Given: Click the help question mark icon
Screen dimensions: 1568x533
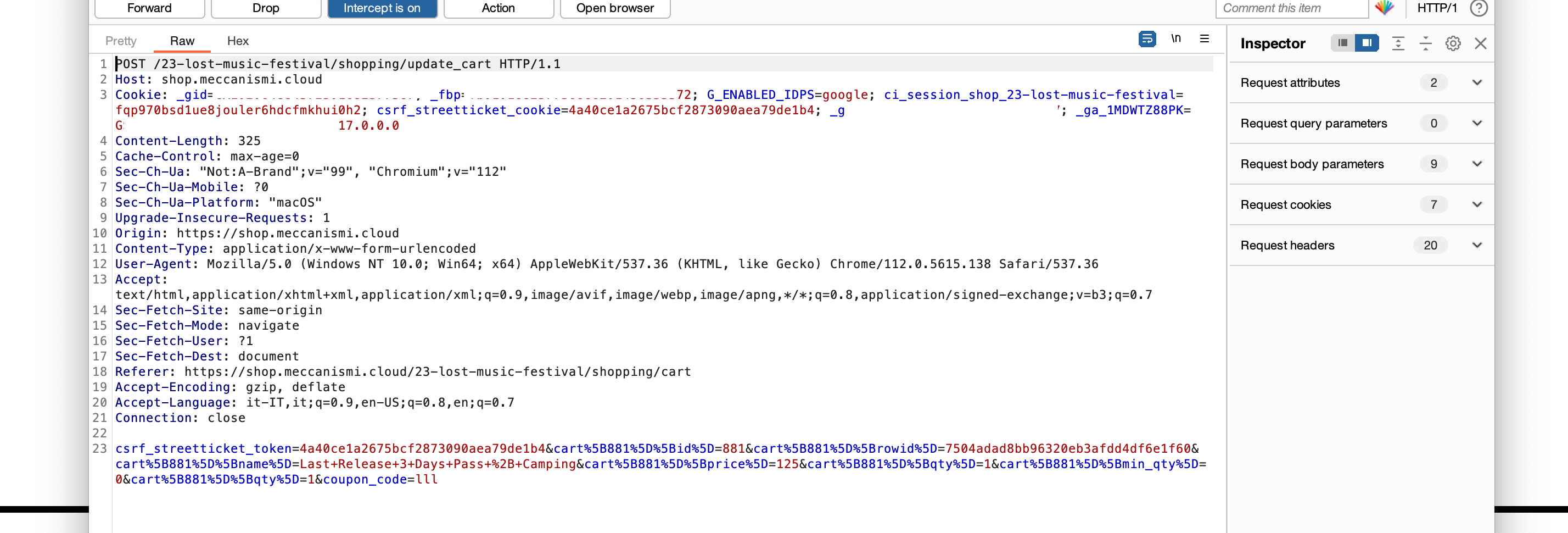Looking at the screenshot, I should [x=1479, y=8].
